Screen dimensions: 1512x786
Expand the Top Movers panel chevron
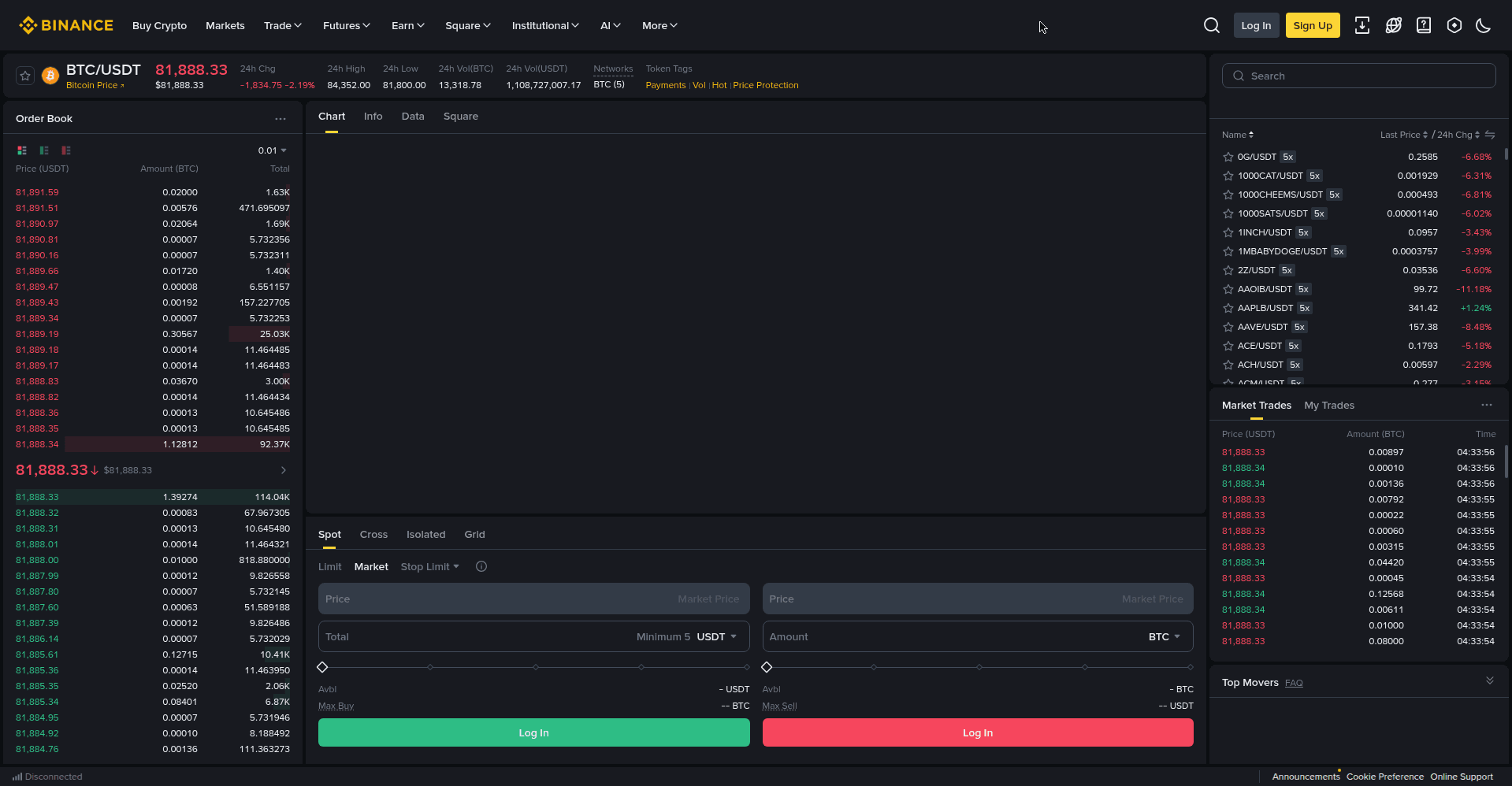tap(1490, 680)
